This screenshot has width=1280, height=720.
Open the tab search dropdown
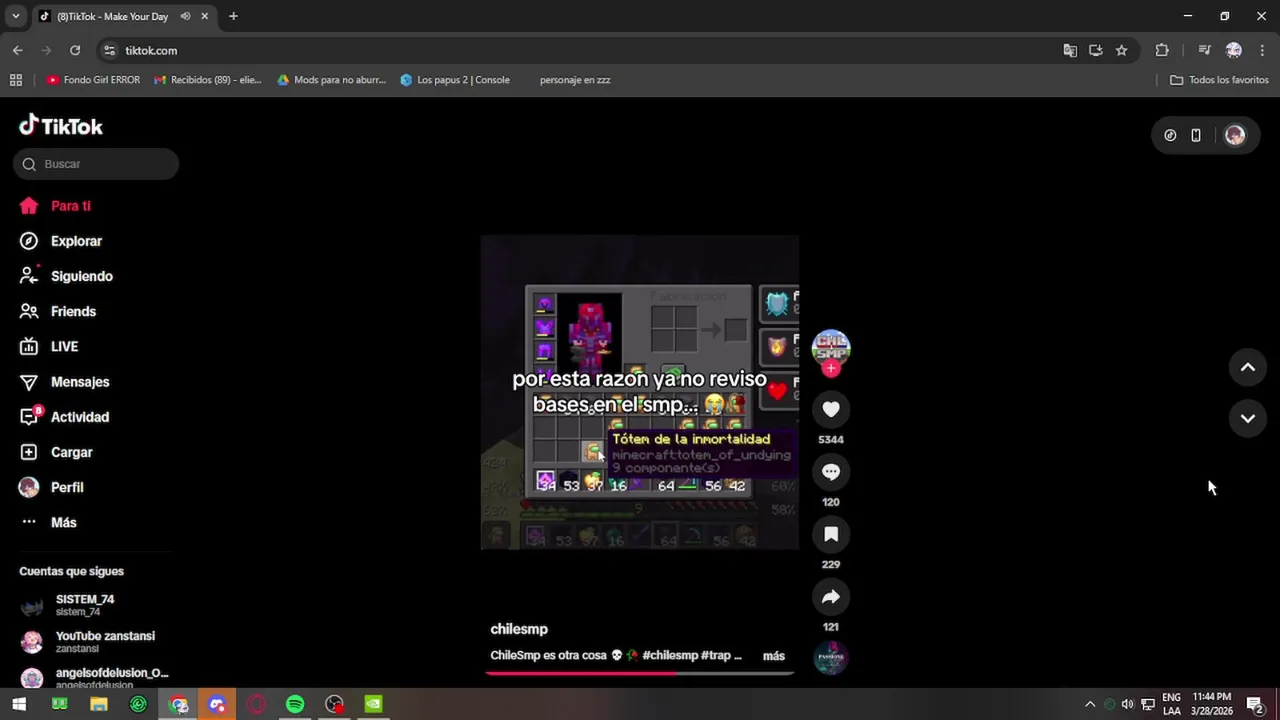pos(15,16)
